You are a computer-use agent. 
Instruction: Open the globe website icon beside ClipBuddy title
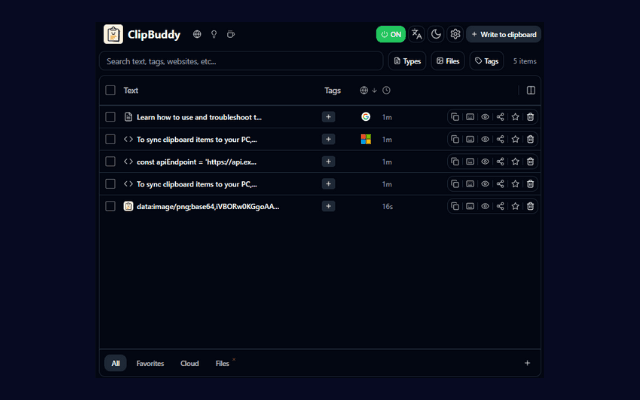[x=197, y=34]
